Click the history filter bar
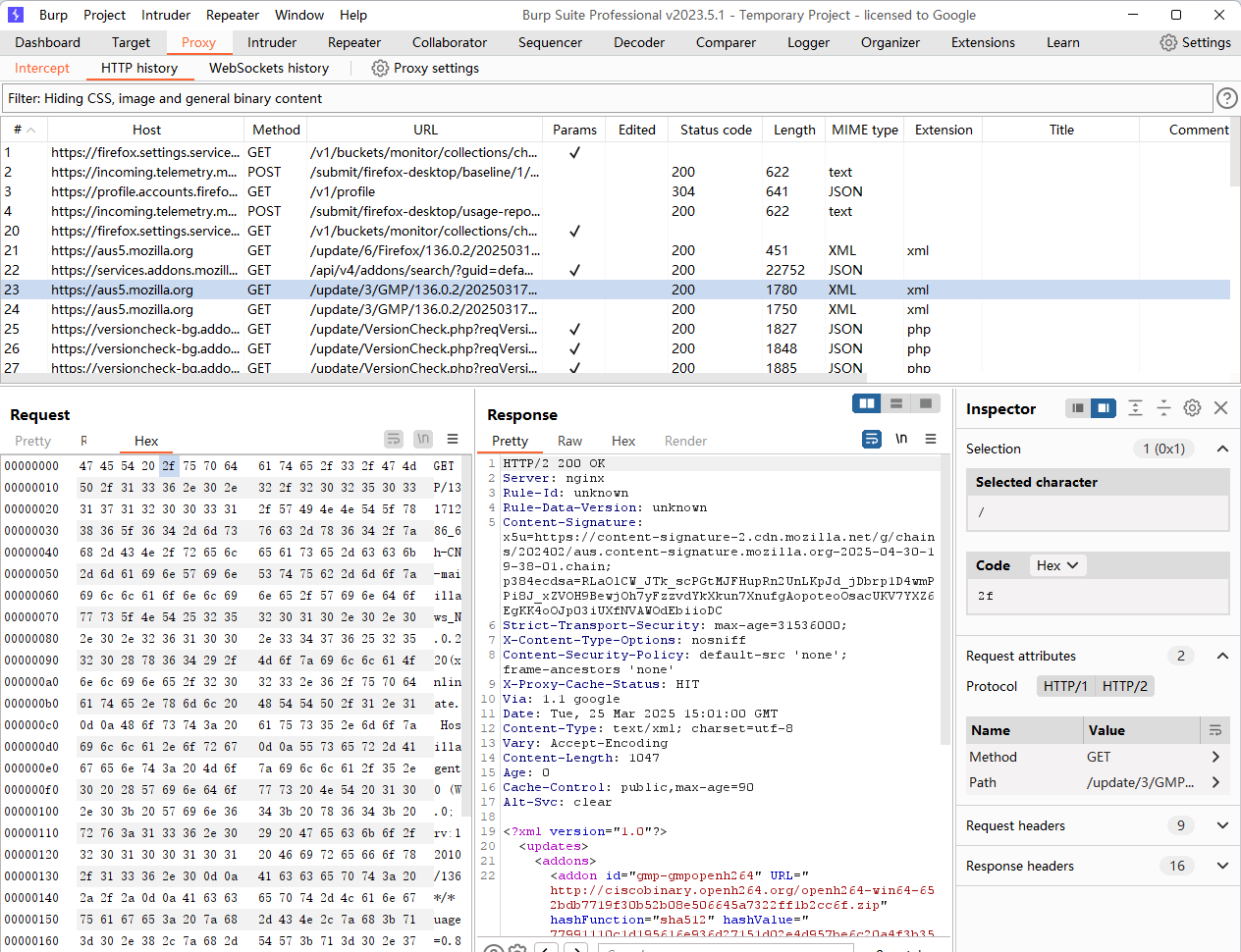The height and width of the screenshot is (952, 1241). (609, 98)
